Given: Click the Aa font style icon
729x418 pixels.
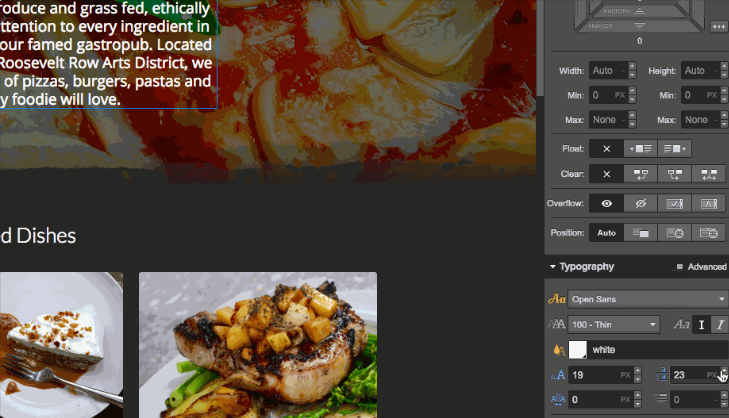Looking at the screenshot, I should (681, 325).
